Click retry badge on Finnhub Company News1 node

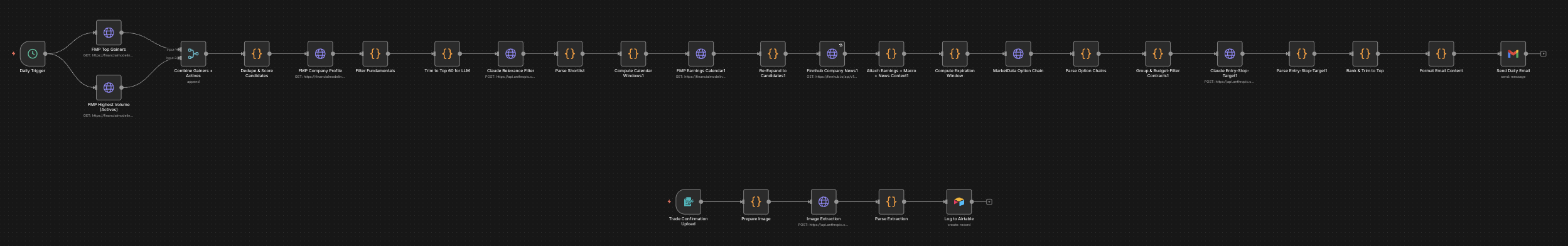[x=841, y=45]
